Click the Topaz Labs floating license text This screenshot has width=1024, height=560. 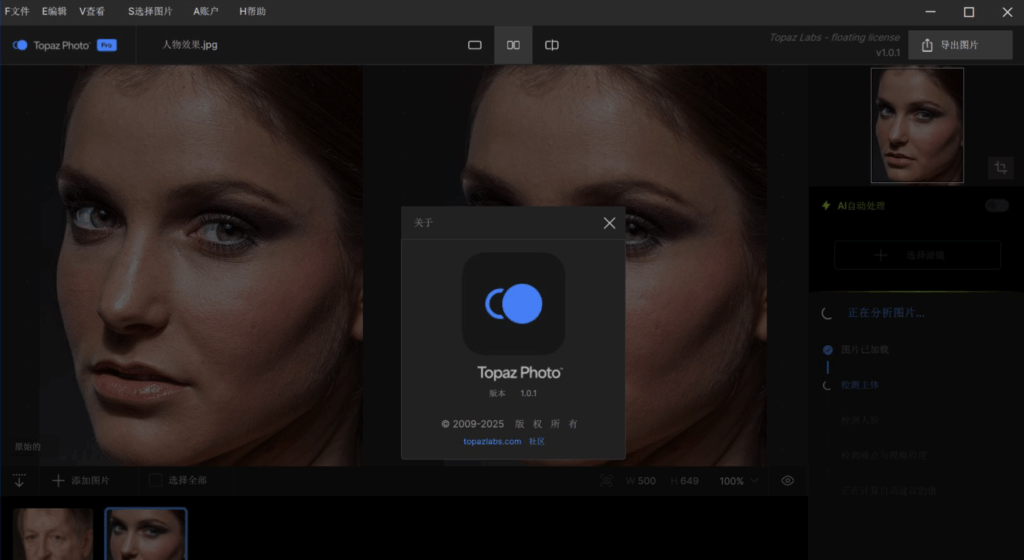[x=834, y=37]
